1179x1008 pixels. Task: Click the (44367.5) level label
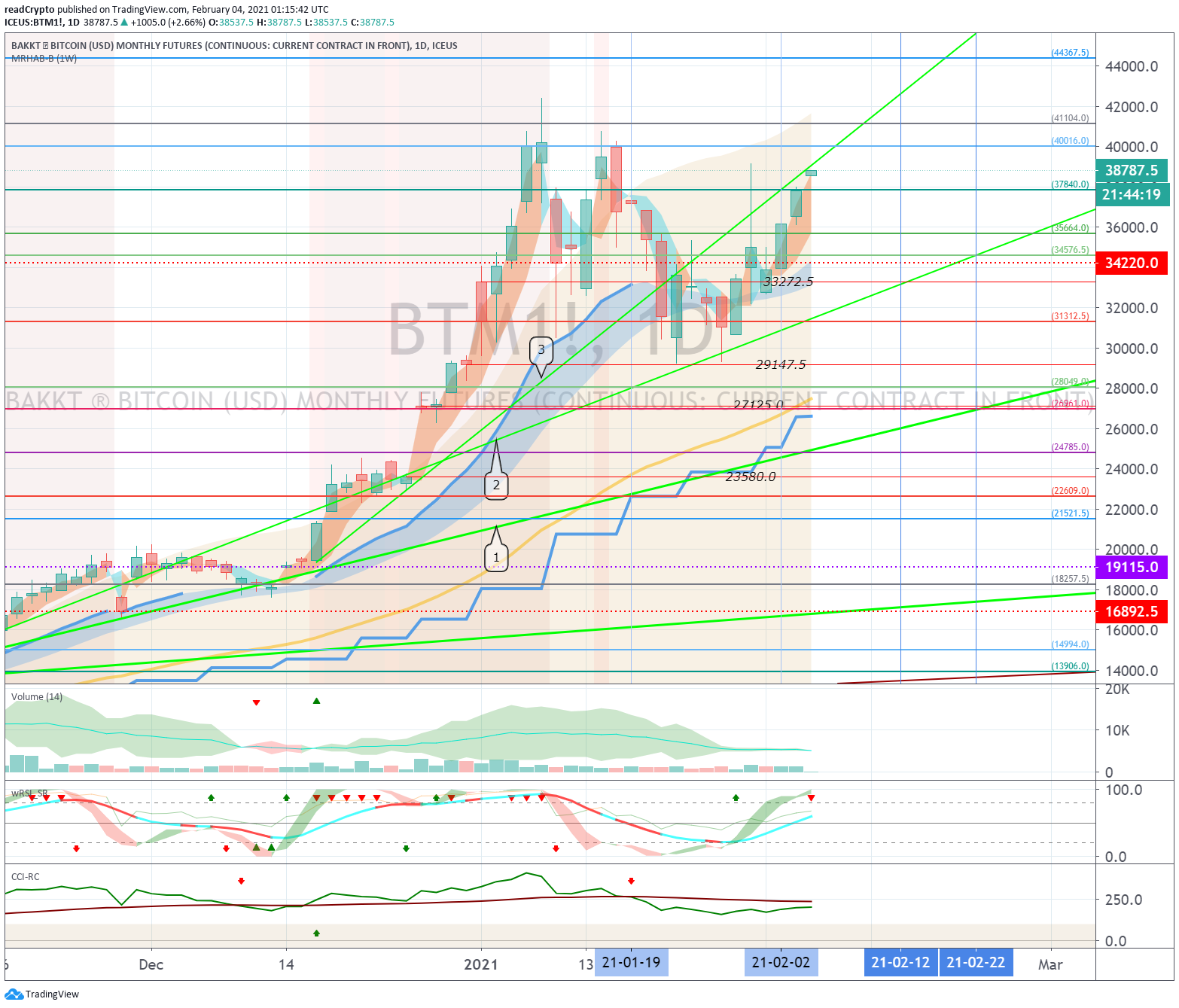click(1070, 53)
